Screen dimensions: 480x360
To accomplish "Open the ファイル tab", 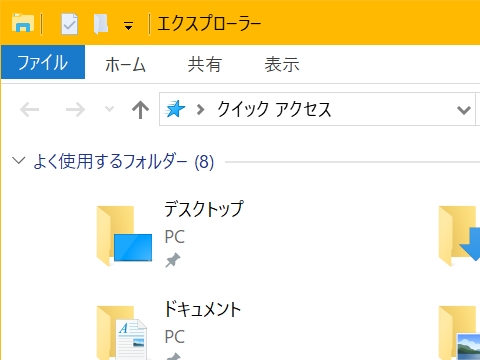I will point(43,62).
